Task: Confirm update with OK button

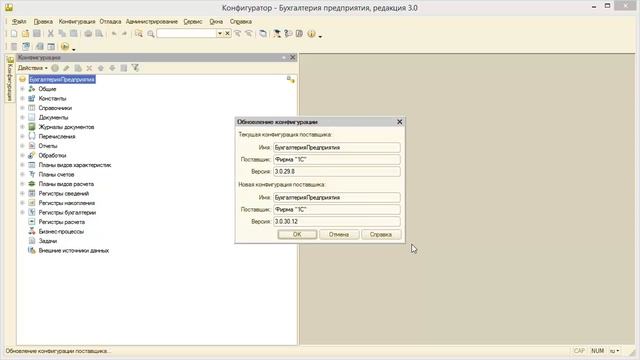Action: (x=297, y=235)
